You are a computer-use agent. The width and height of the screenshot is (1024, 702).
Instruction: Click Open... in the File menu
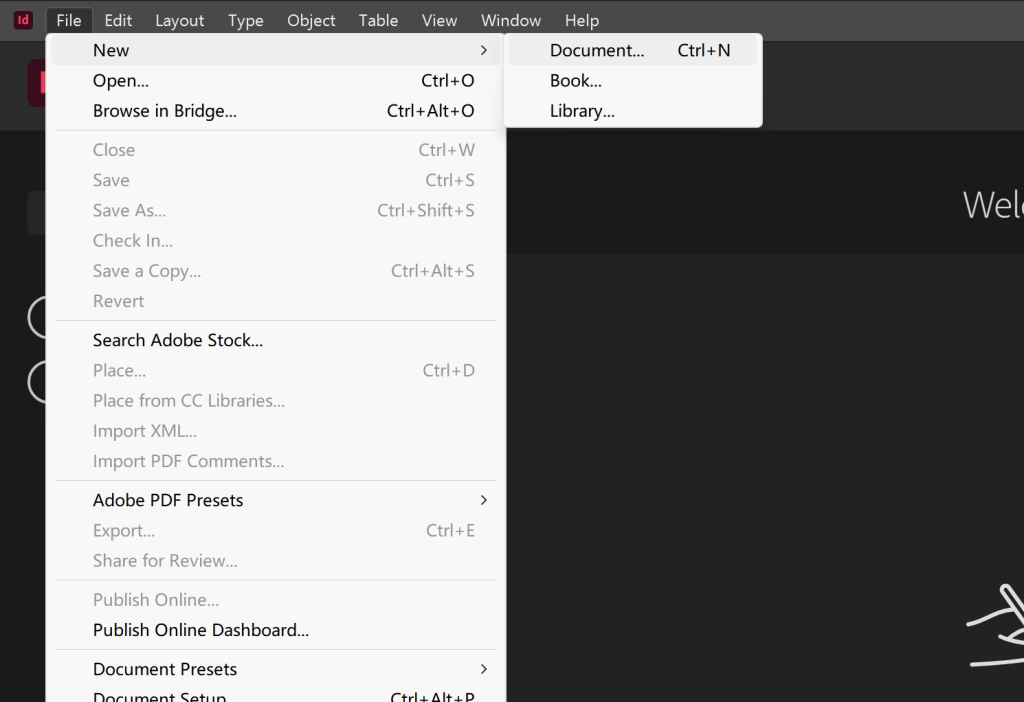121,81
